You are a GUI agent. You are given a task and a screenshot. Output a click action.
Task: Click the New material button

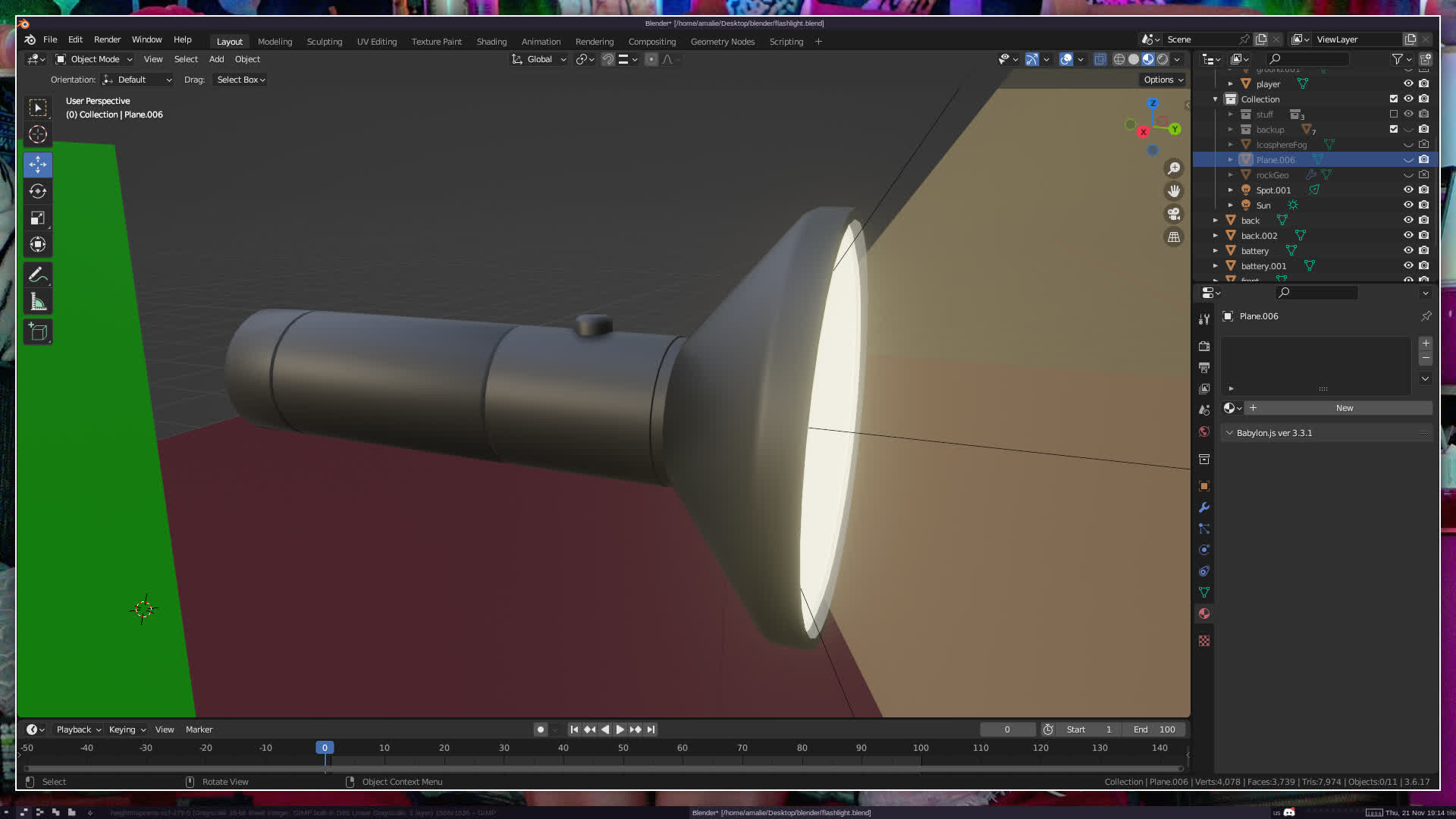pos(1344,408)
